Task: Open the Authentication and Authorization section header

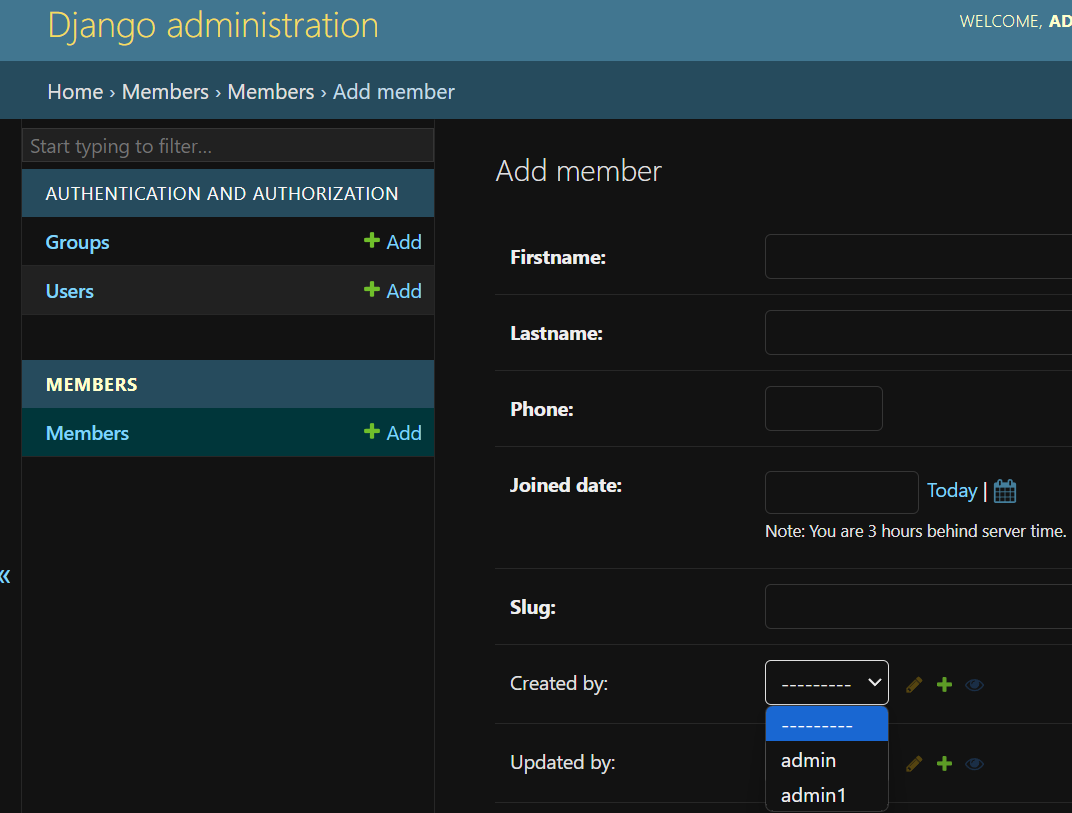Action: point(222,194)
